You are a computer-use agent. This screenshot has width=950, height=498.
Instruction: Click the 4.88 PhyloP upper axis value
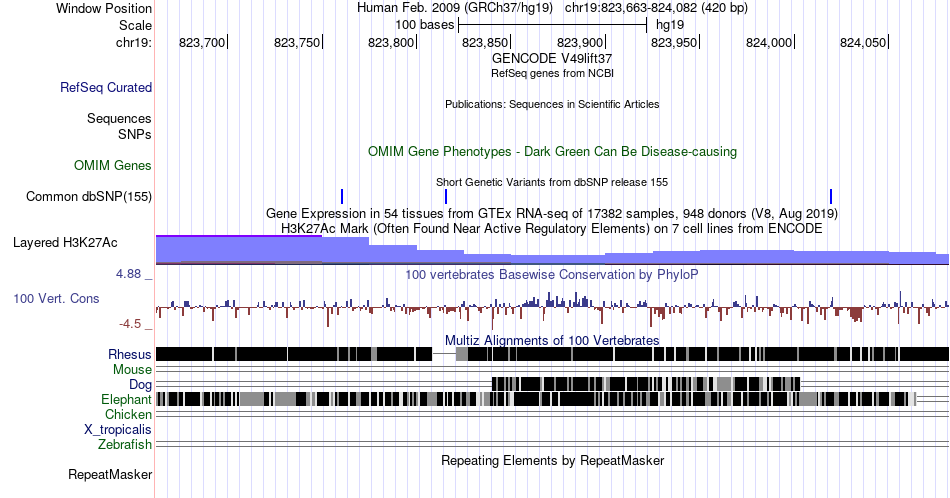click(x=128, y=274)
